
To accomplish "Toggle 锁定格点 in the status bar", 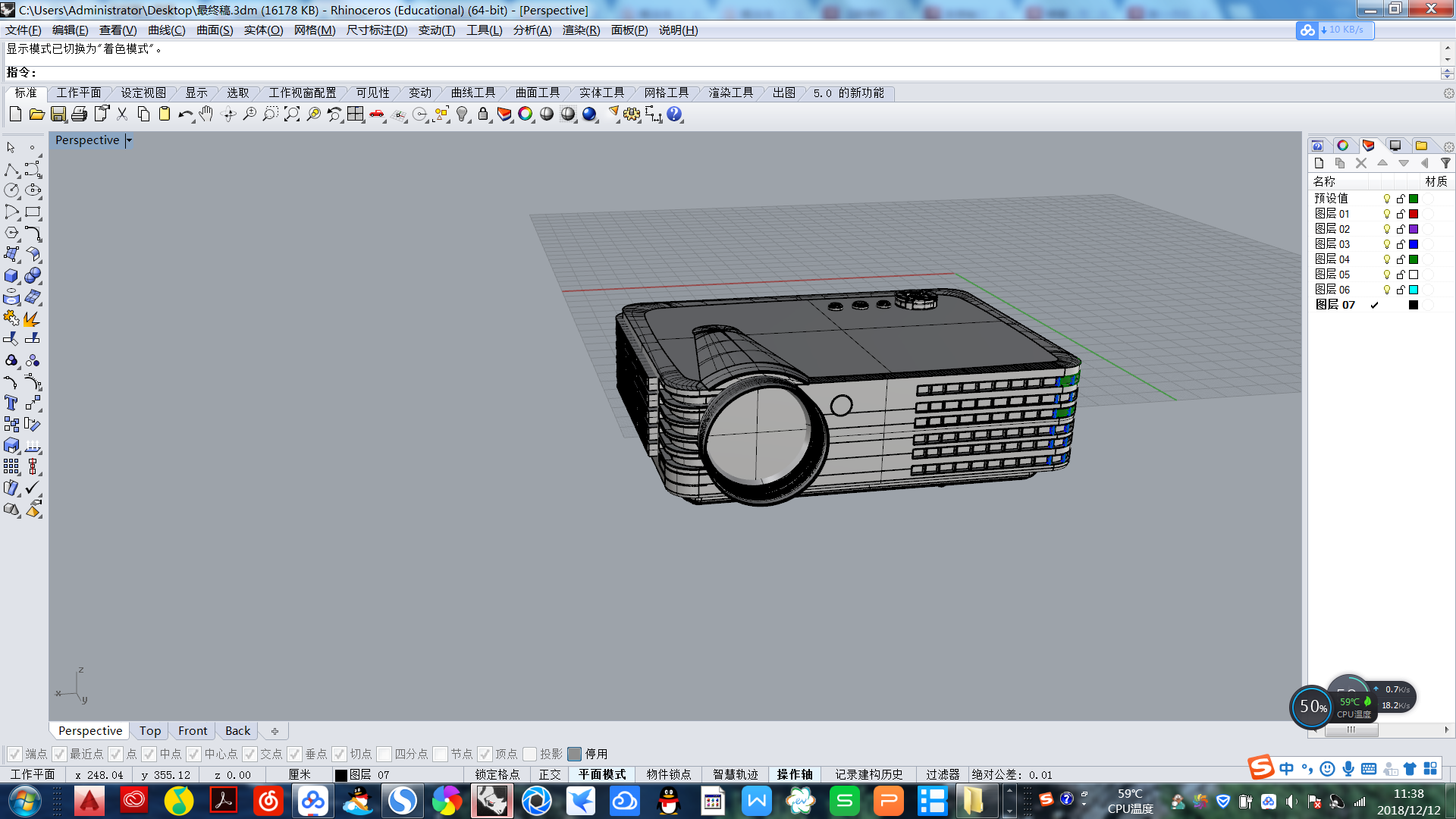I will (497, 775).
